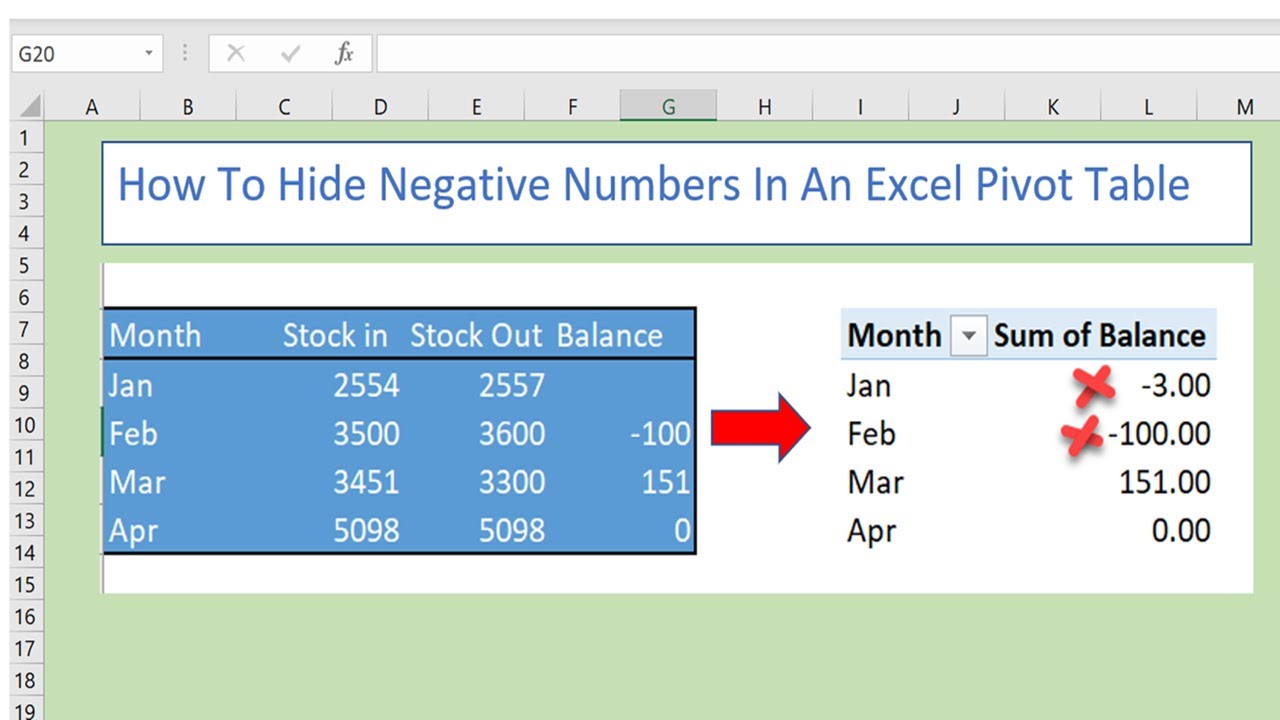Select column D header

tap(380, 106)
